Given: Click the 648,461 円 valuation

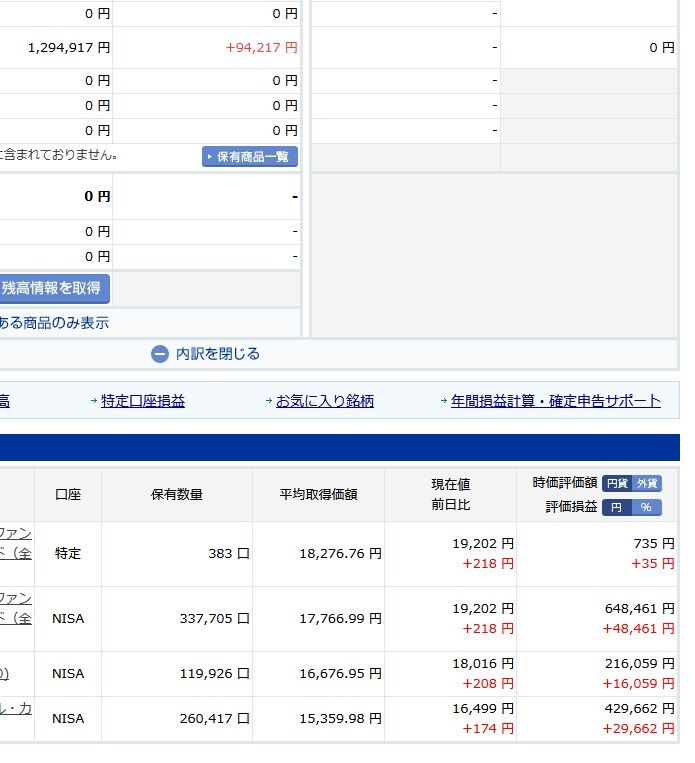Looking at the screenshot, I should click(x=640, y=609).
